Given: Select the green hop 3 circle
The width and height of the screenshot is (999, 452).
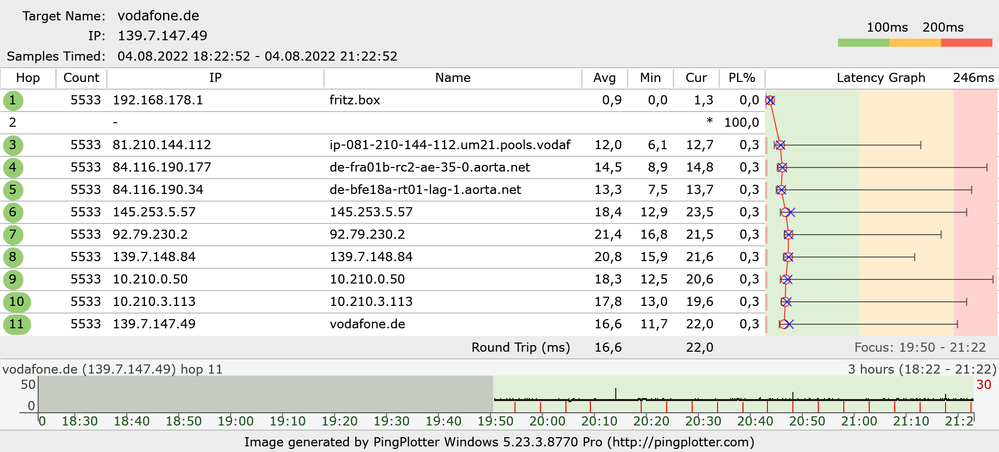Looking at the screenshot, I should click(x=13, y=145).
